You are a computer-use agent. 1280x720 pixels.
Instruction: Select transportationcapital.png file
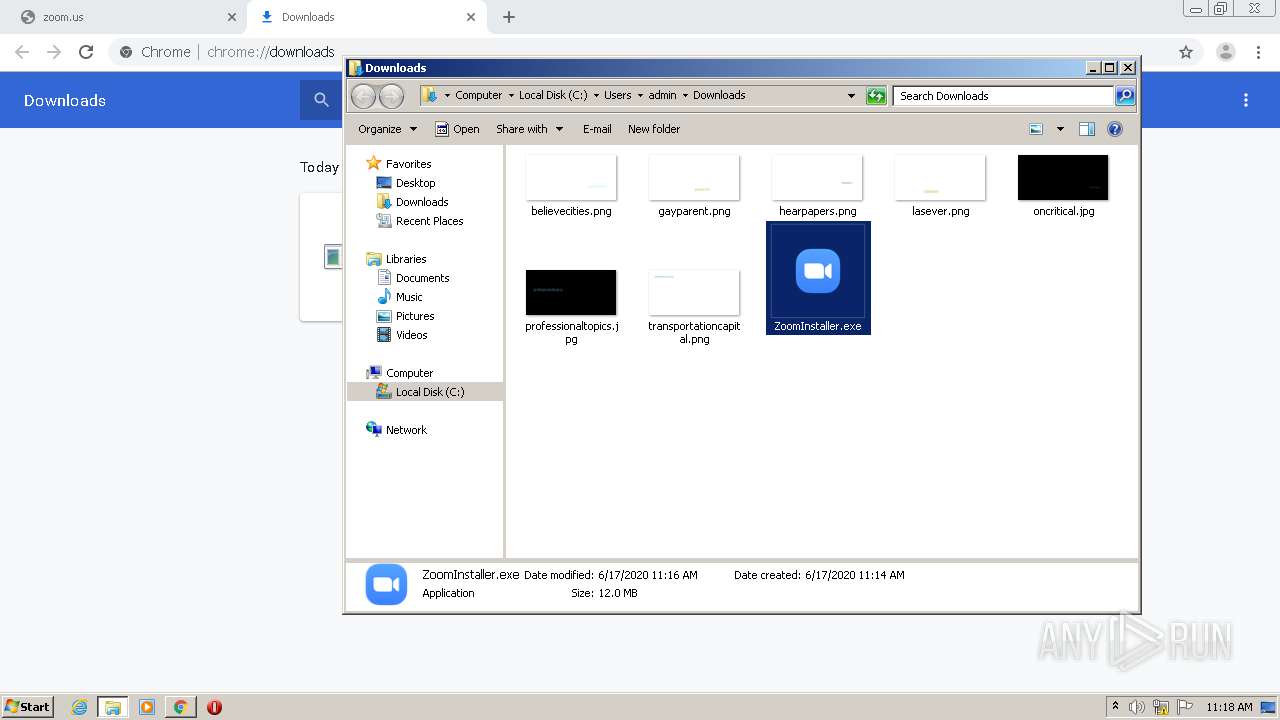coord(694,307)
